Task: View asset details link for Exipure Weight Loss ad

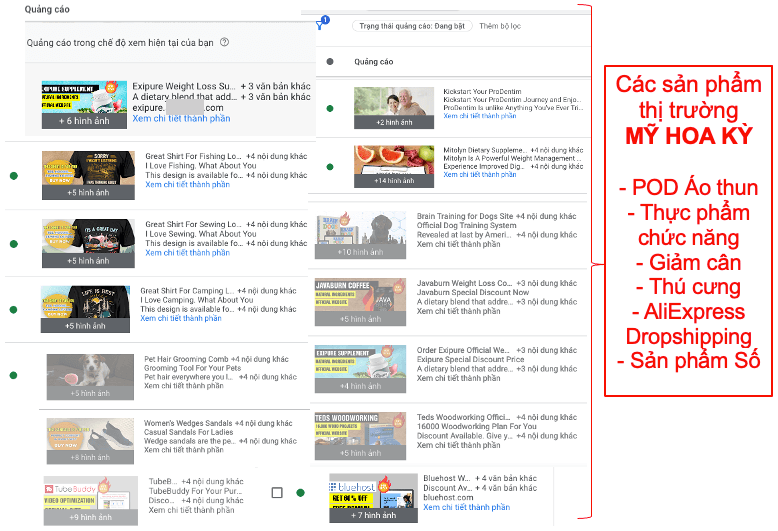Action: (x=181, y=119)
